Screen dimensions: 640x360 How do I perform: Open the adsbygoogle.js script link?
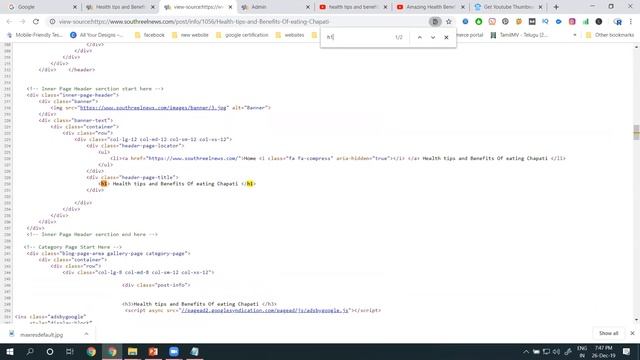tap(264, 310)
